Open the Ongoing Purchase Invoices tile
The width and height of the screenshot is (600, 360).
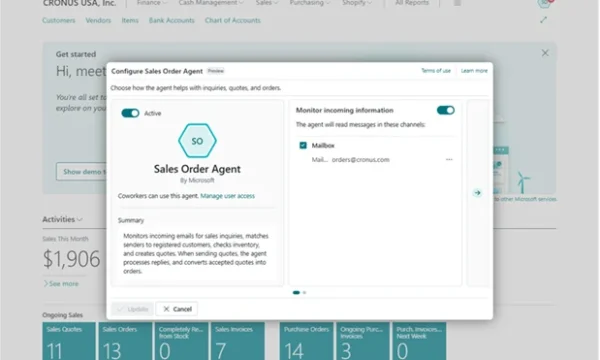click(363, 341)
